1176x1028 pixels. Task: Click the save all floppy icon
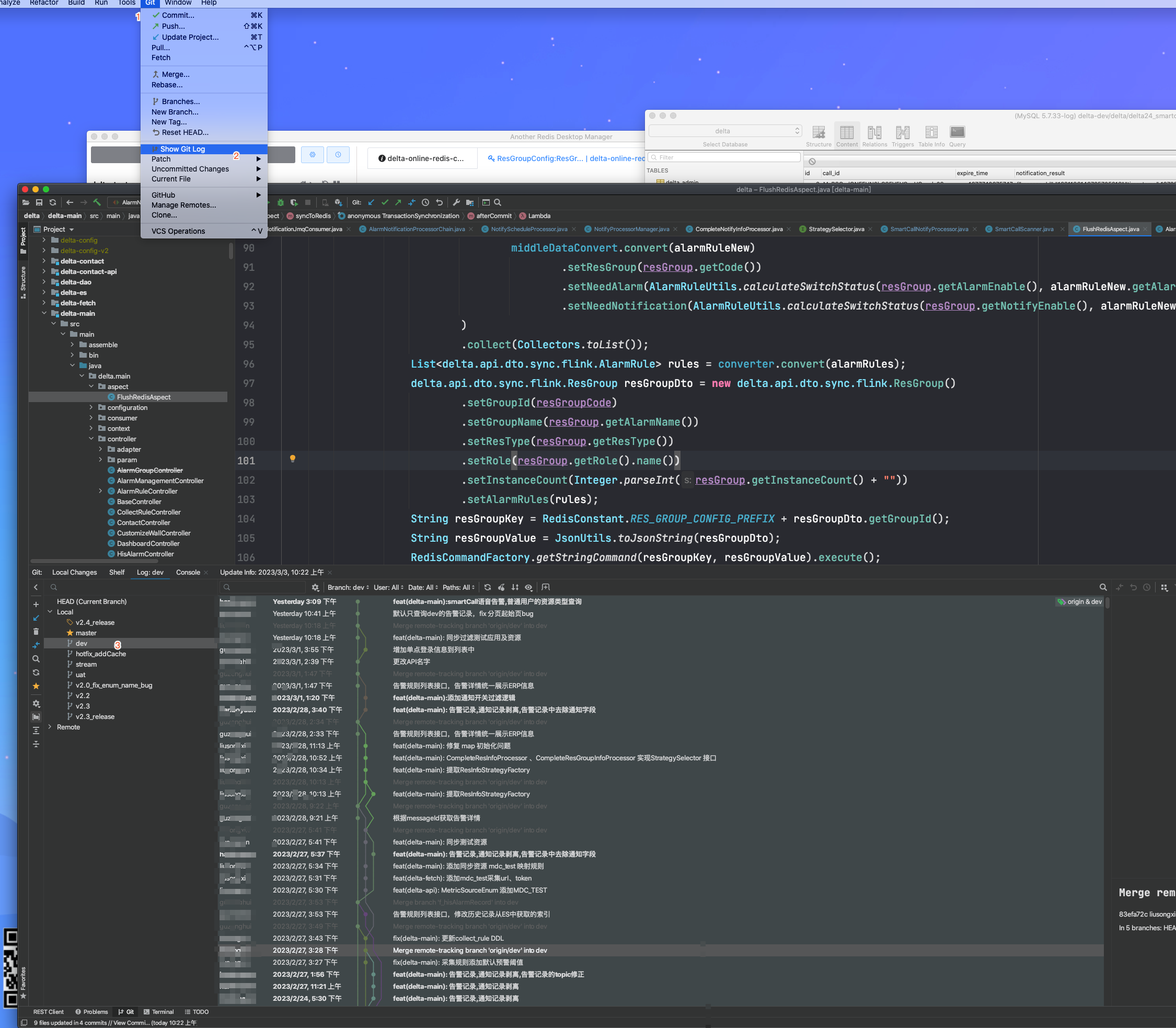point(39,202)
